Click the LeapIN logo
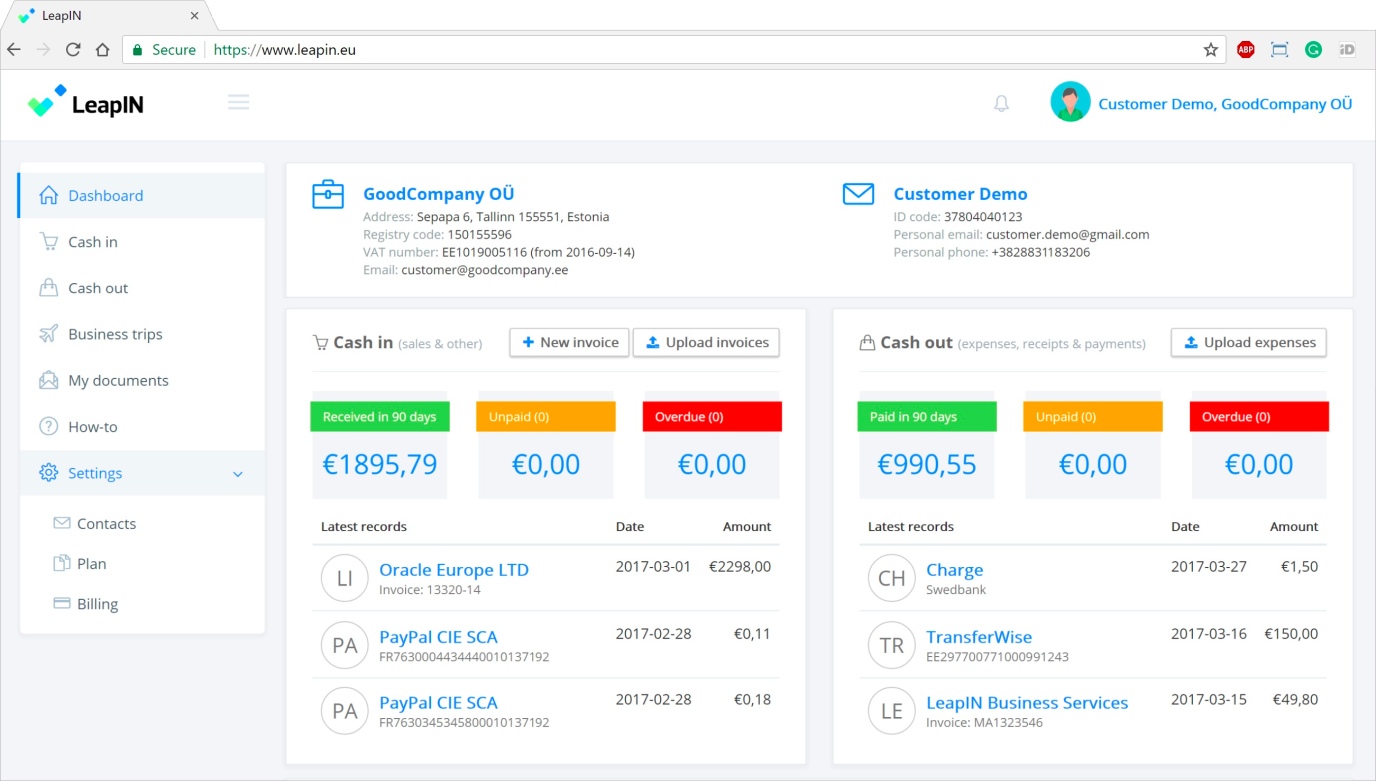This screenshot has width=1376, height=781. pos(86,102)
